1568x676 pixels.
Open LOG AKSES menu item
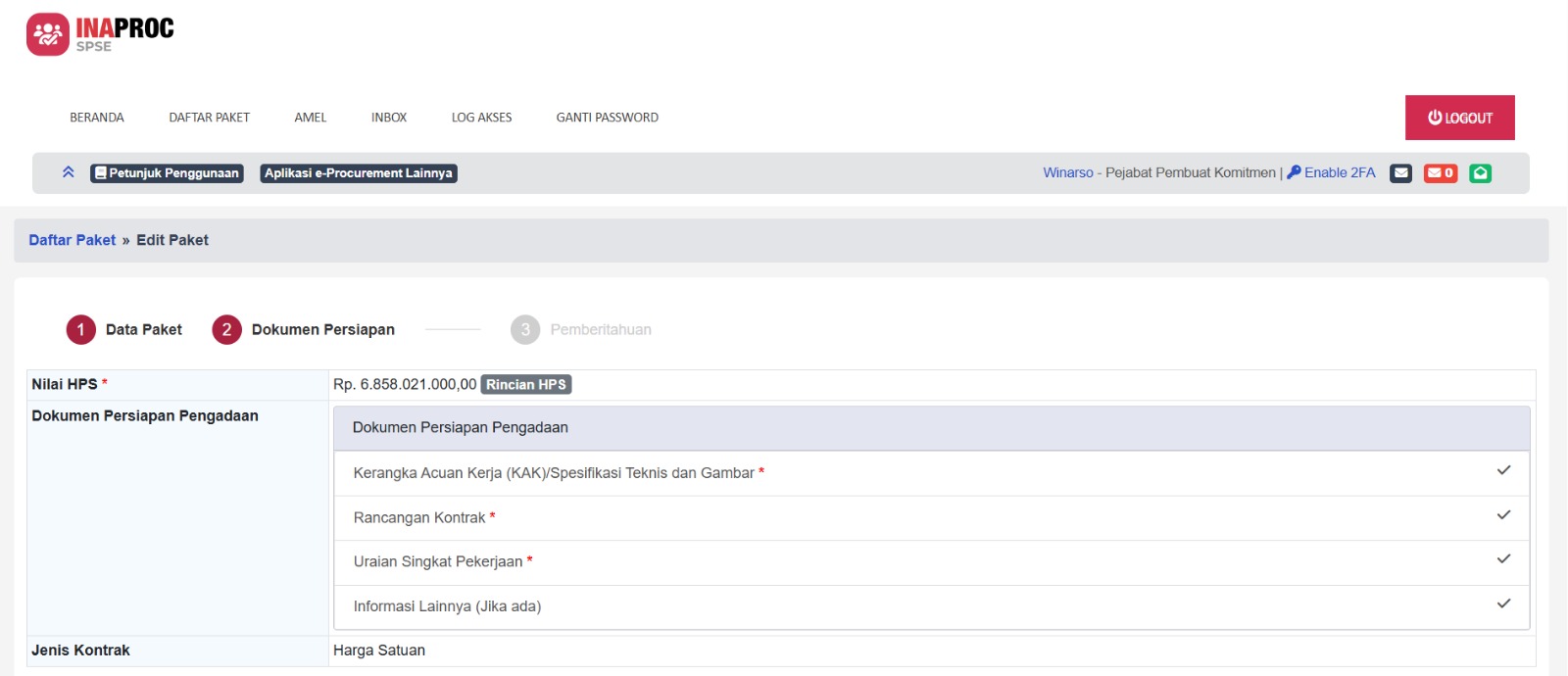[x=481, y=118]
